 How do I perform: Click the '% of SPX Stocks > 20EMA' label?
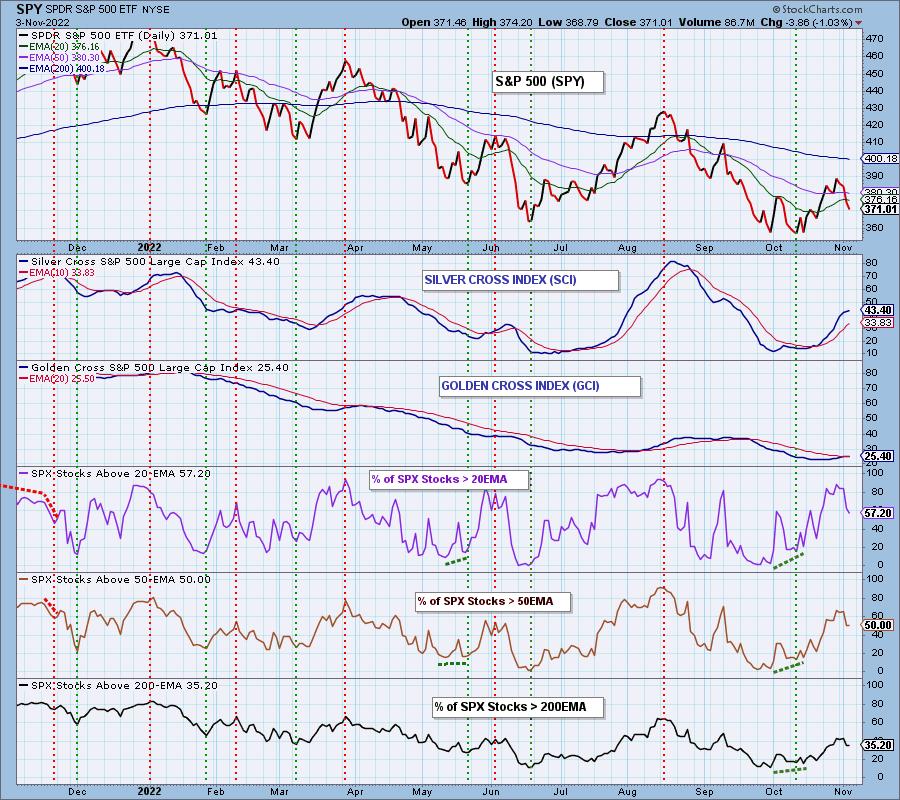448,479
